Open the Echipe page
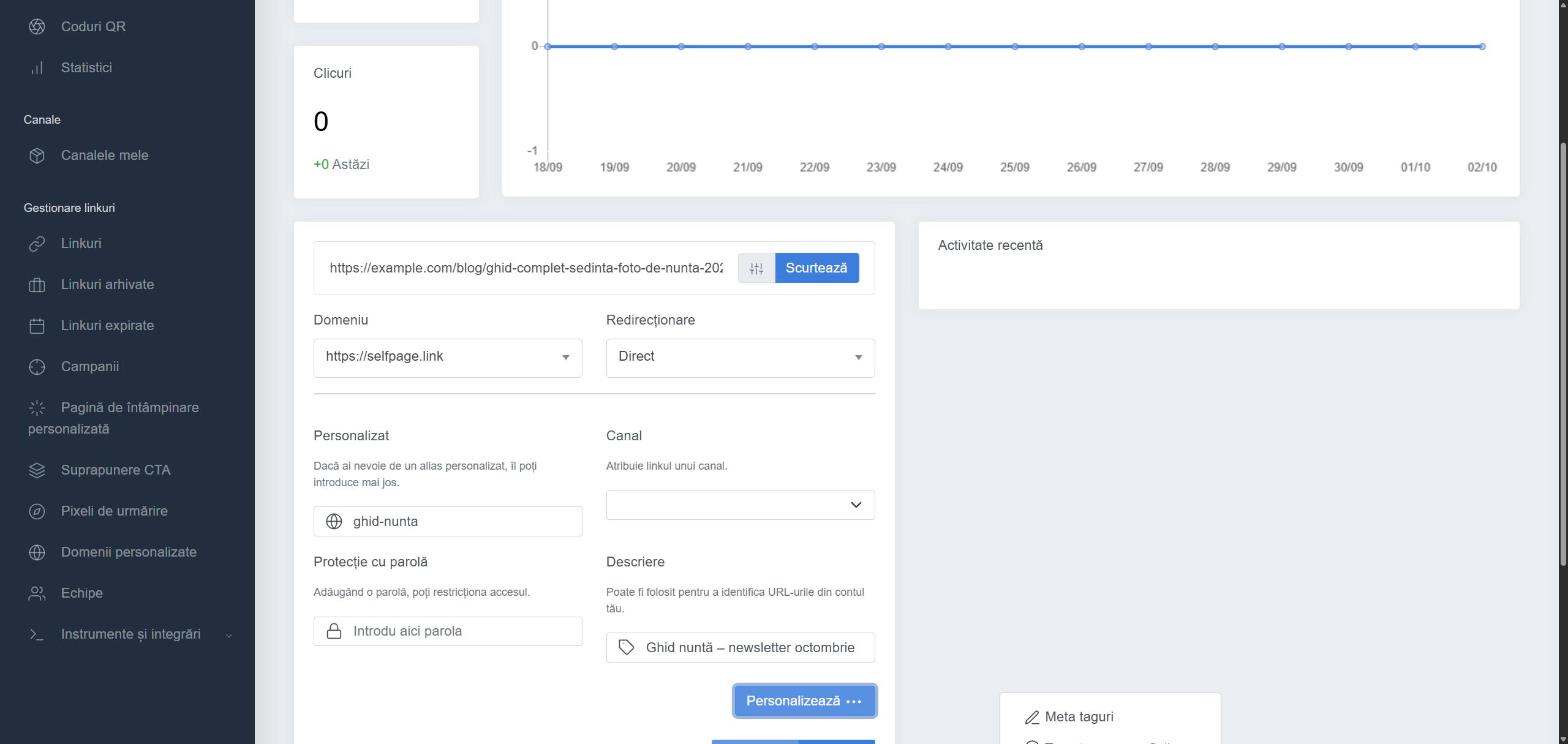 coord(81,593)
